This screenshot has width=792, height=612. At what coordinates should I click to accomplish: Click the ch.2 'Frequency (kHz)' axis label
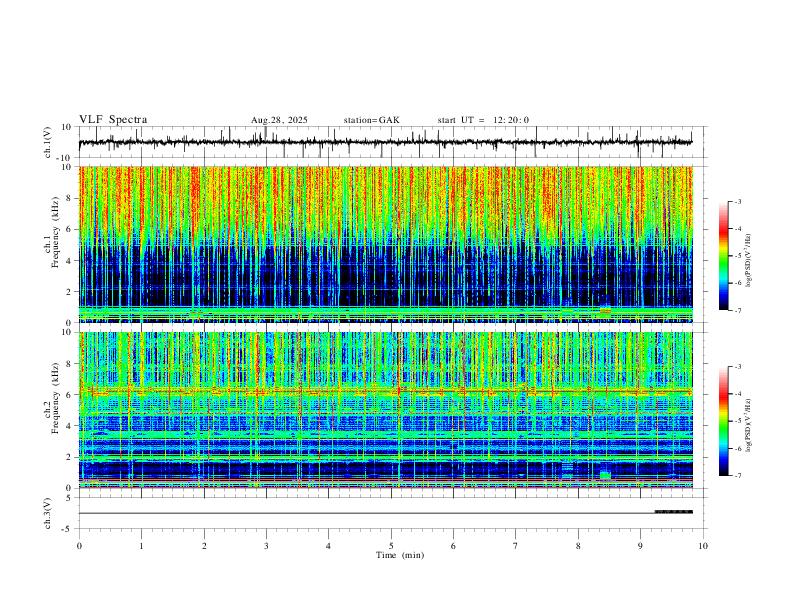(x=56, y=399)
